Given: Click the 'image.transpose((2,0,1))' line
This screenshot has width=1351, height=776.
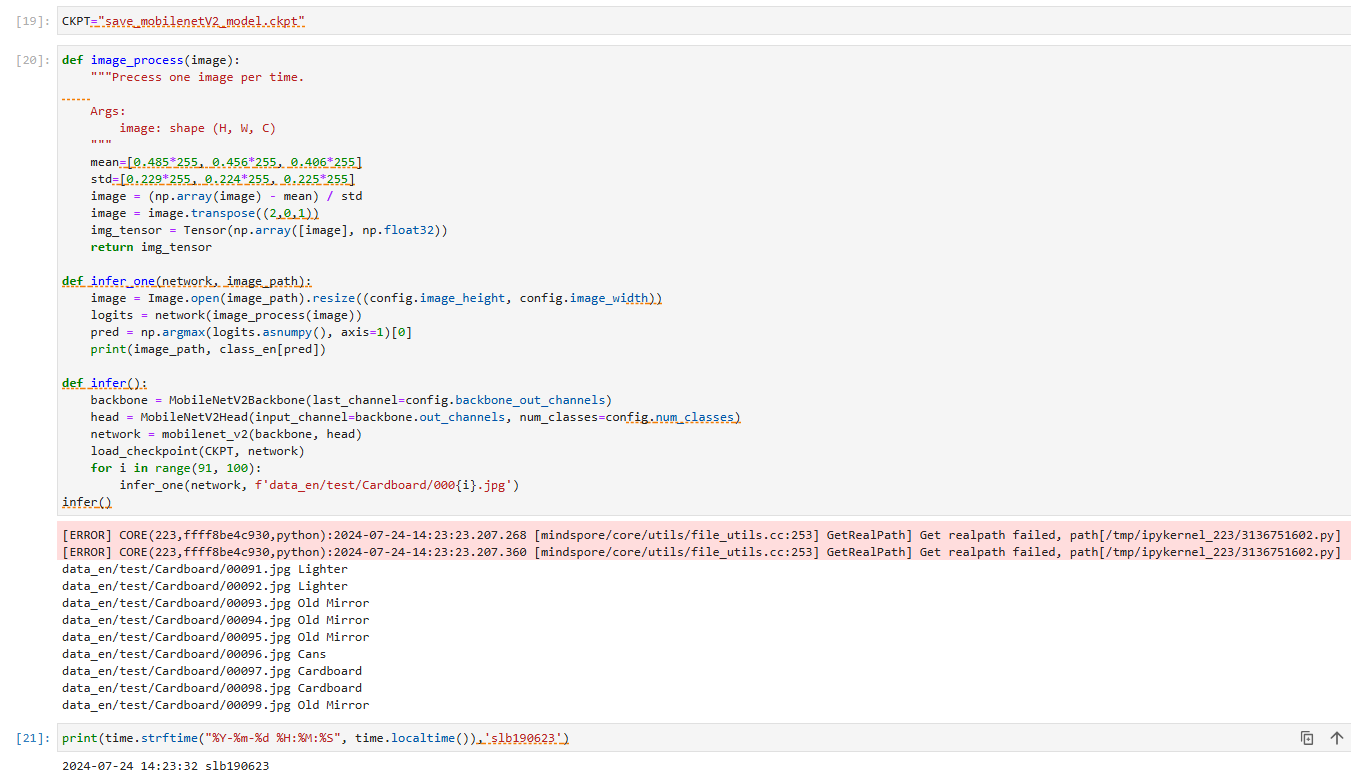Looking at the screenshot, I should (205, 213).
